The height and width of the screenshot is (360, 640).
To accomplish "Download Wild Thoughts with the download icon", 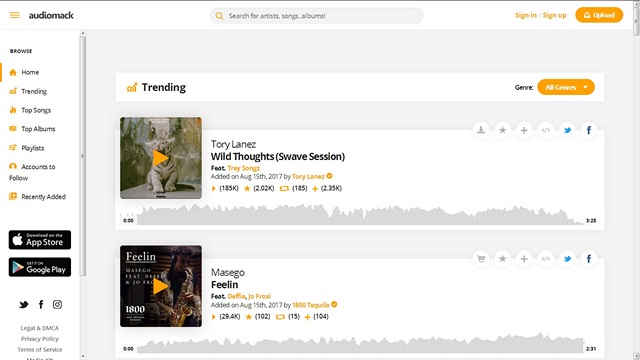I will (481, 130).
